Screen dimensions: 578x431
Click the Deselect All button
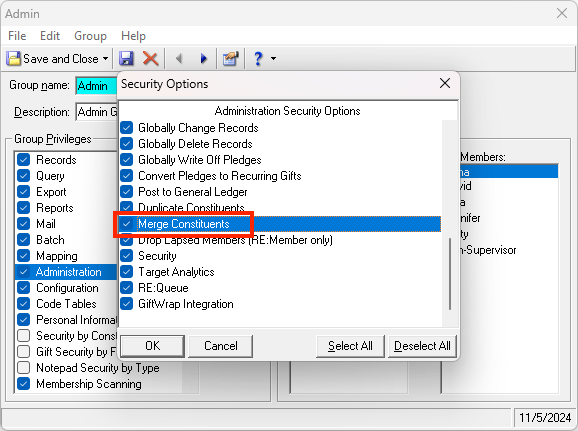click(x=422, y=346)
